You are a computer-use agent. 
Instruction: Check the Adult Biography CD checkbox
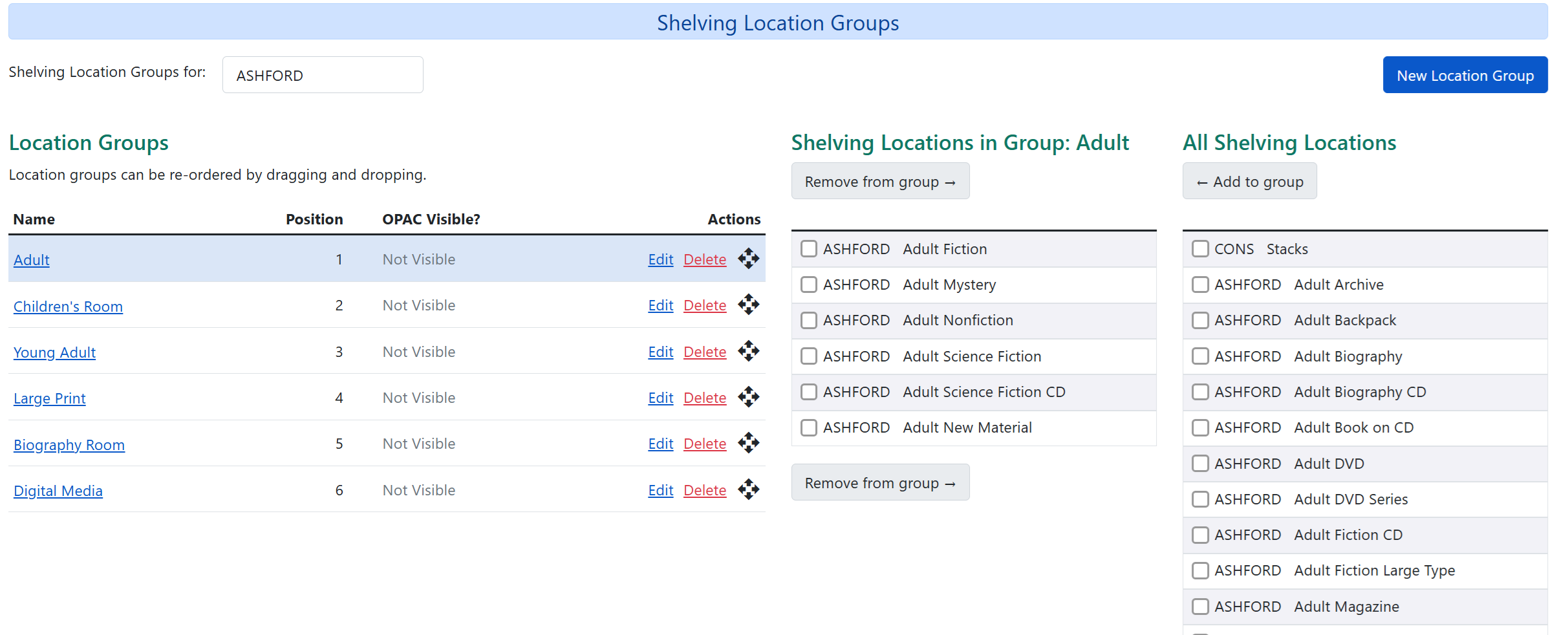tap(1201, 391)
